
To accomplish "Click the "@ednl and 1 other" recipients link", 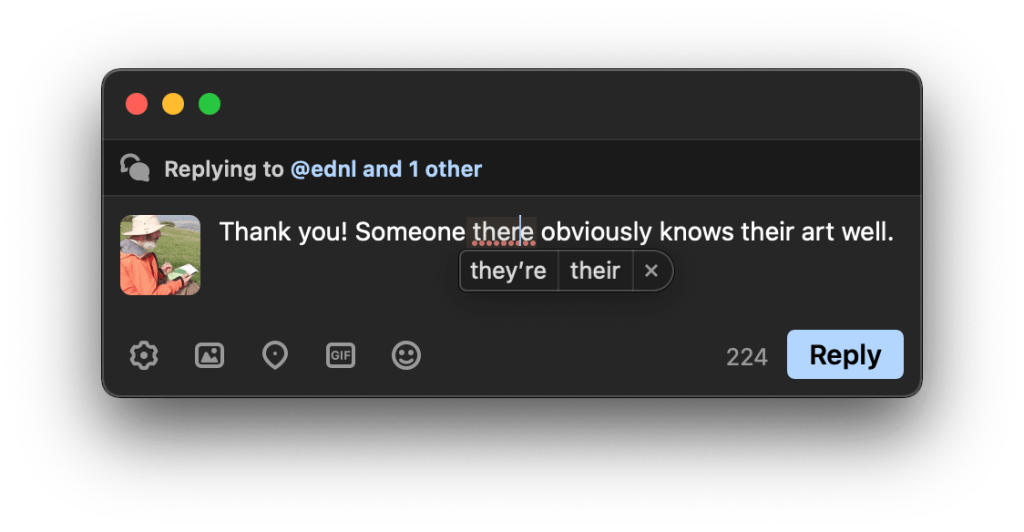I will 386,169.
